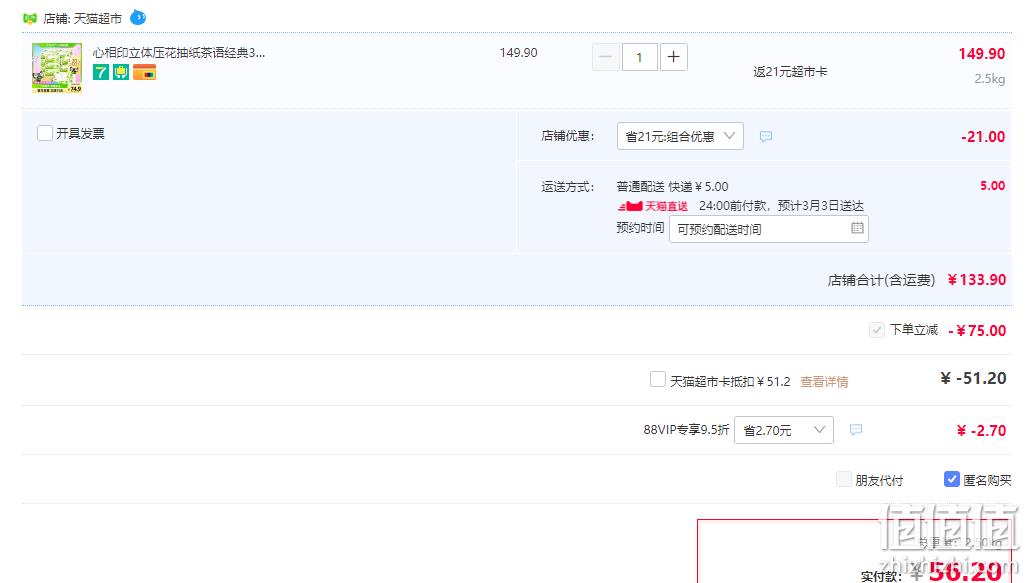Click the 2.5kg weight text
Image resolution: width=1028 pixels, height=583 pixels.
coord(989,79)
